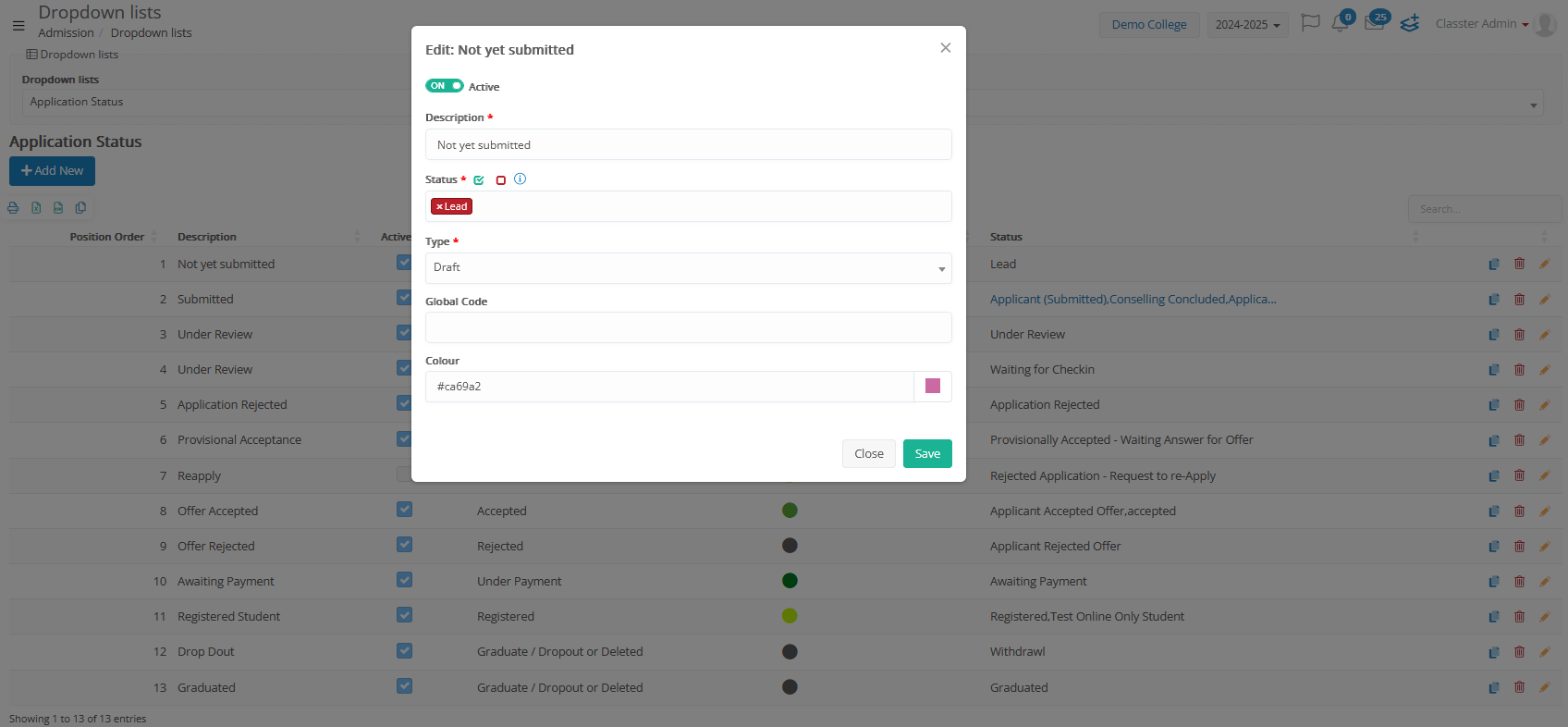Expand the 2024-2025 academic year dropdown
1568x727 pixels.
pyautogui.click(x=1247, y=25)
